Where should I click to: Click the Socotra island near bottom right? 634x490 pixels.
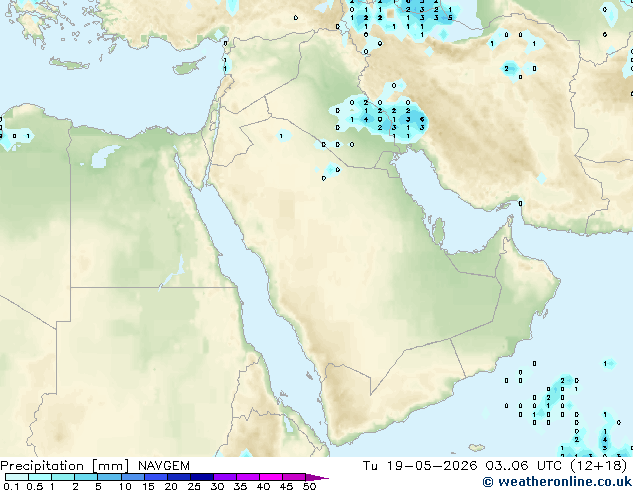pyautogui.click(x=477, y=448)
